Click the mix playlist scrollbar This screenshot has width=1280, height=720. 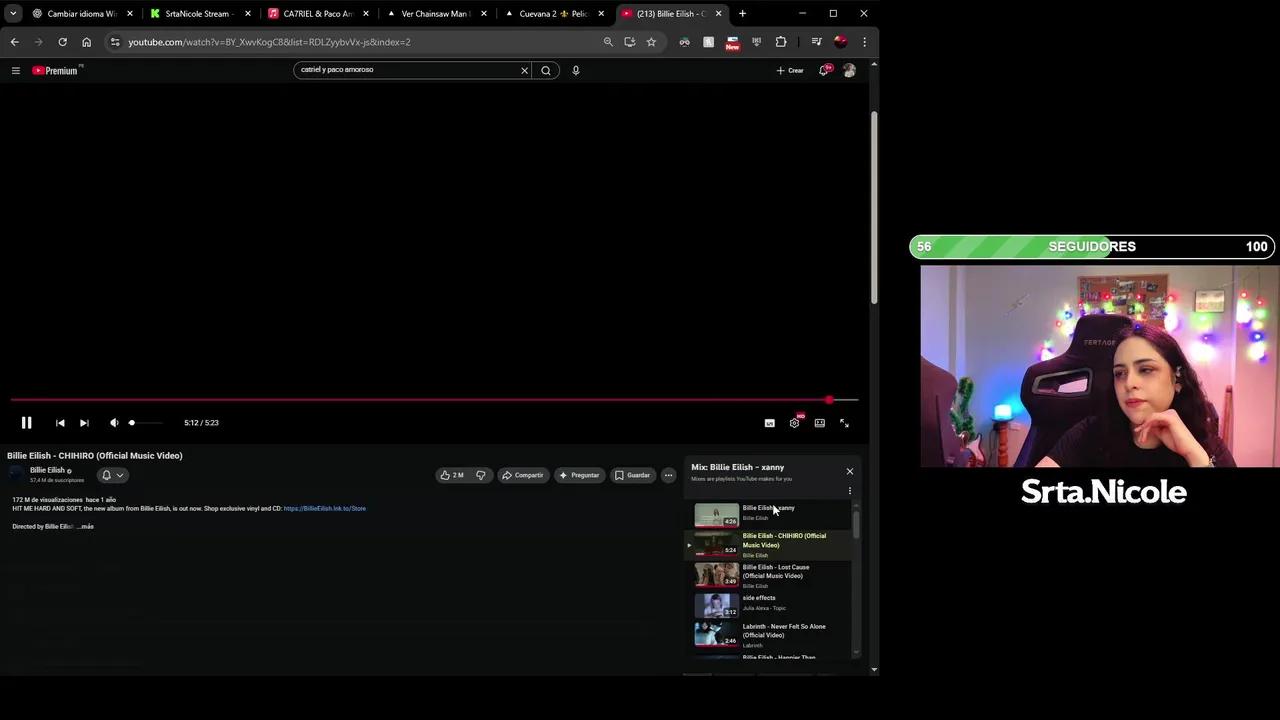pyautogui.click(x=856, y=525)
